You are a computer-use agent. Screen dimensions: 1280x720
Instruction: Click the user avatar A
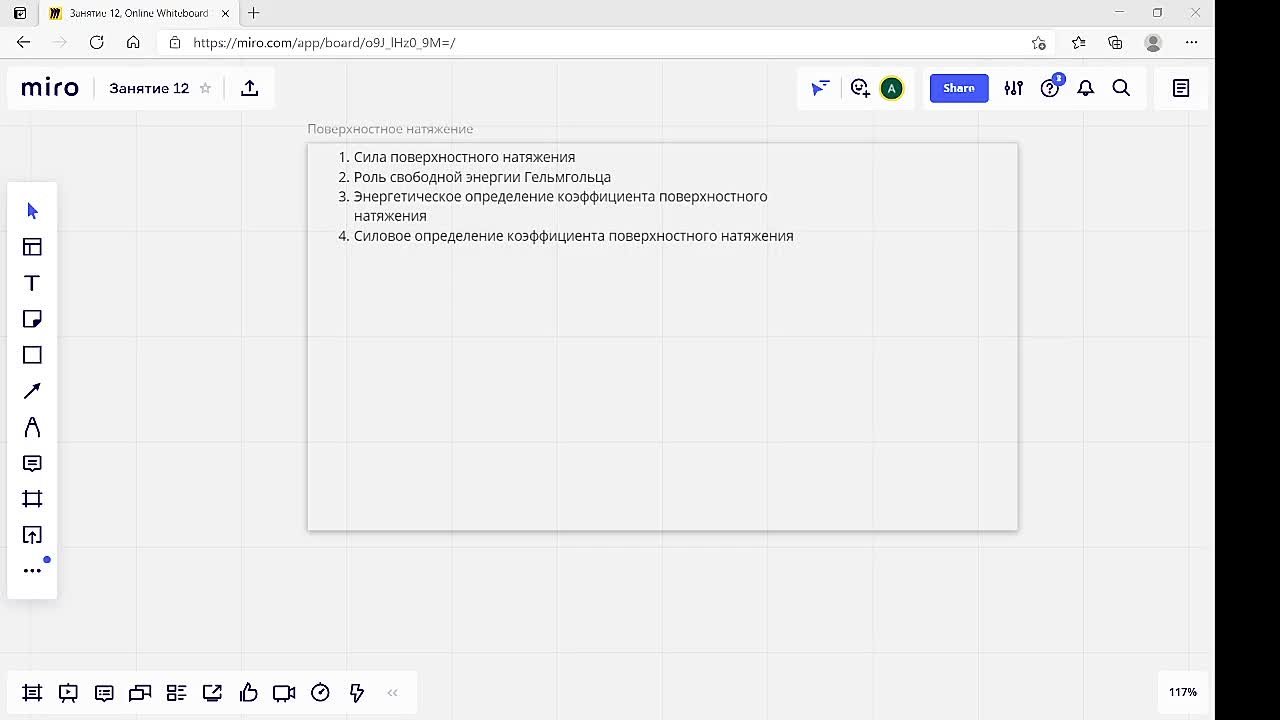891,88
